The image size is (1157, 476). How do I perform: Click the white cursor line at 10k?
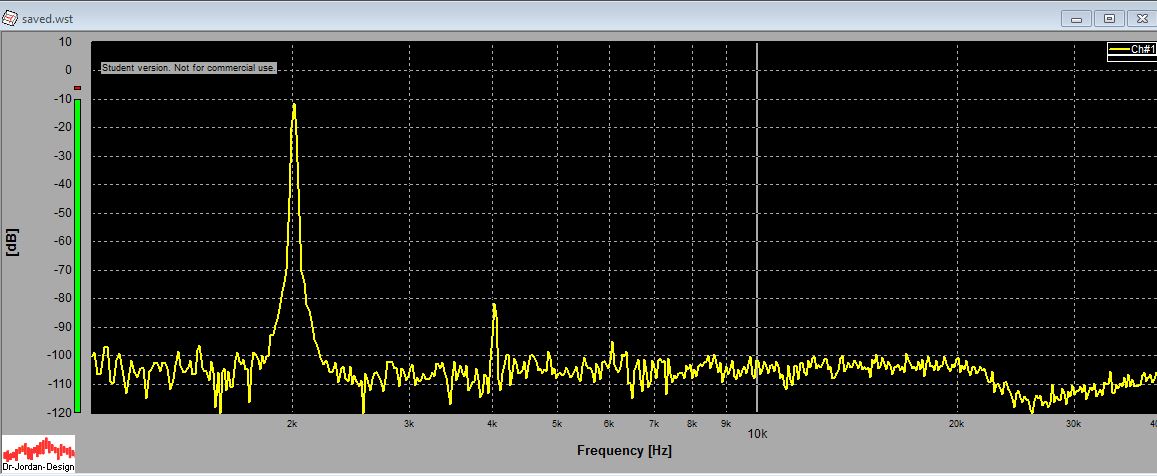(x=757, y=227)
